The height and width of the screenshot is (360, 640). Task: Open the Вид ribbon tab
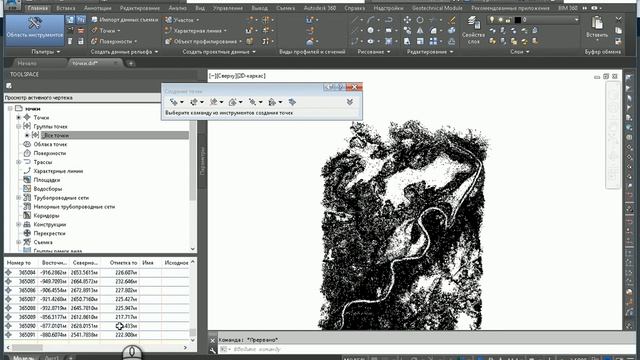coord(200,8)
